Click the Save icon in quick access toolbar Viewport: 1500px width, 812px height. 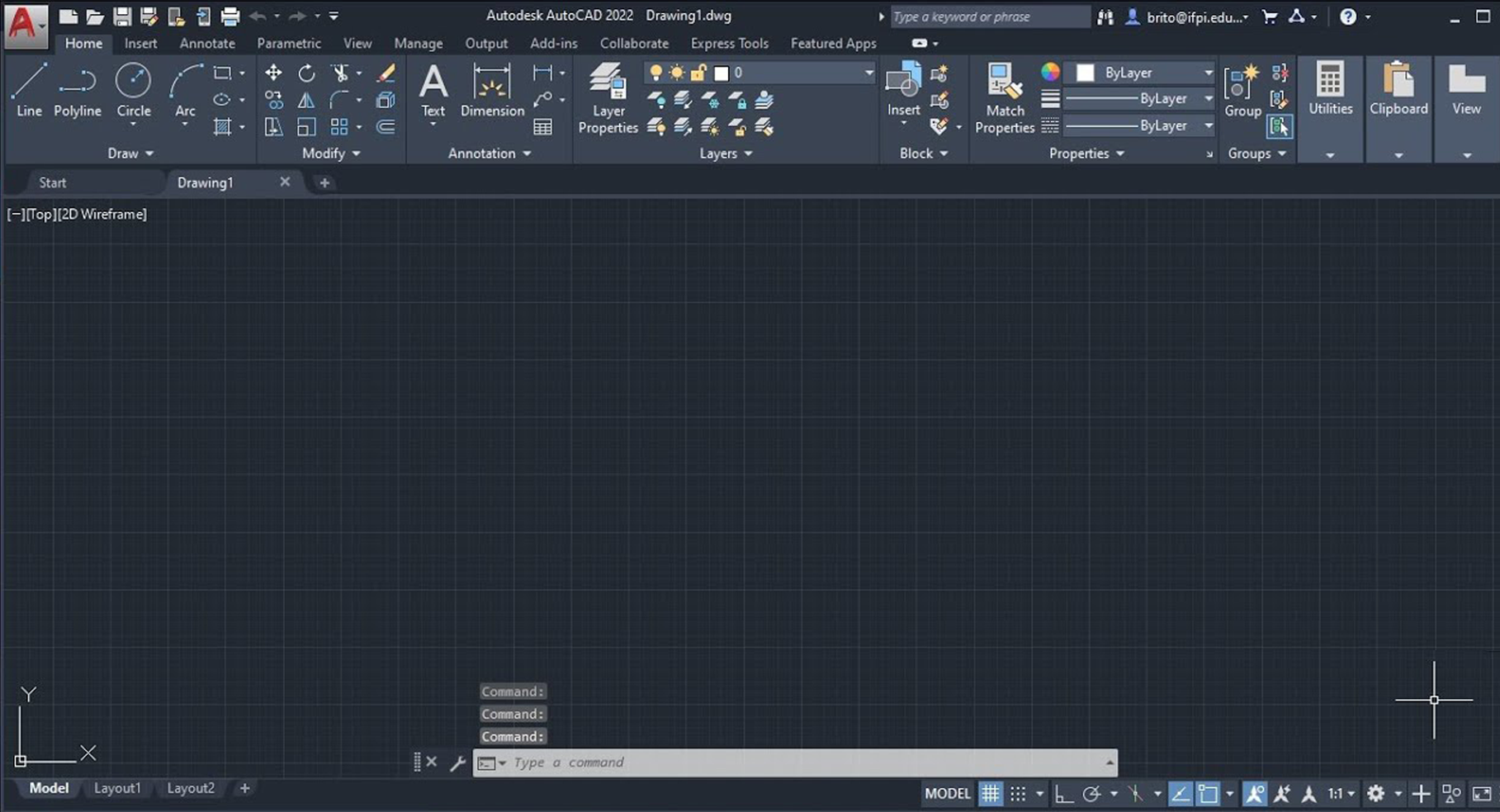coord(122,16)
